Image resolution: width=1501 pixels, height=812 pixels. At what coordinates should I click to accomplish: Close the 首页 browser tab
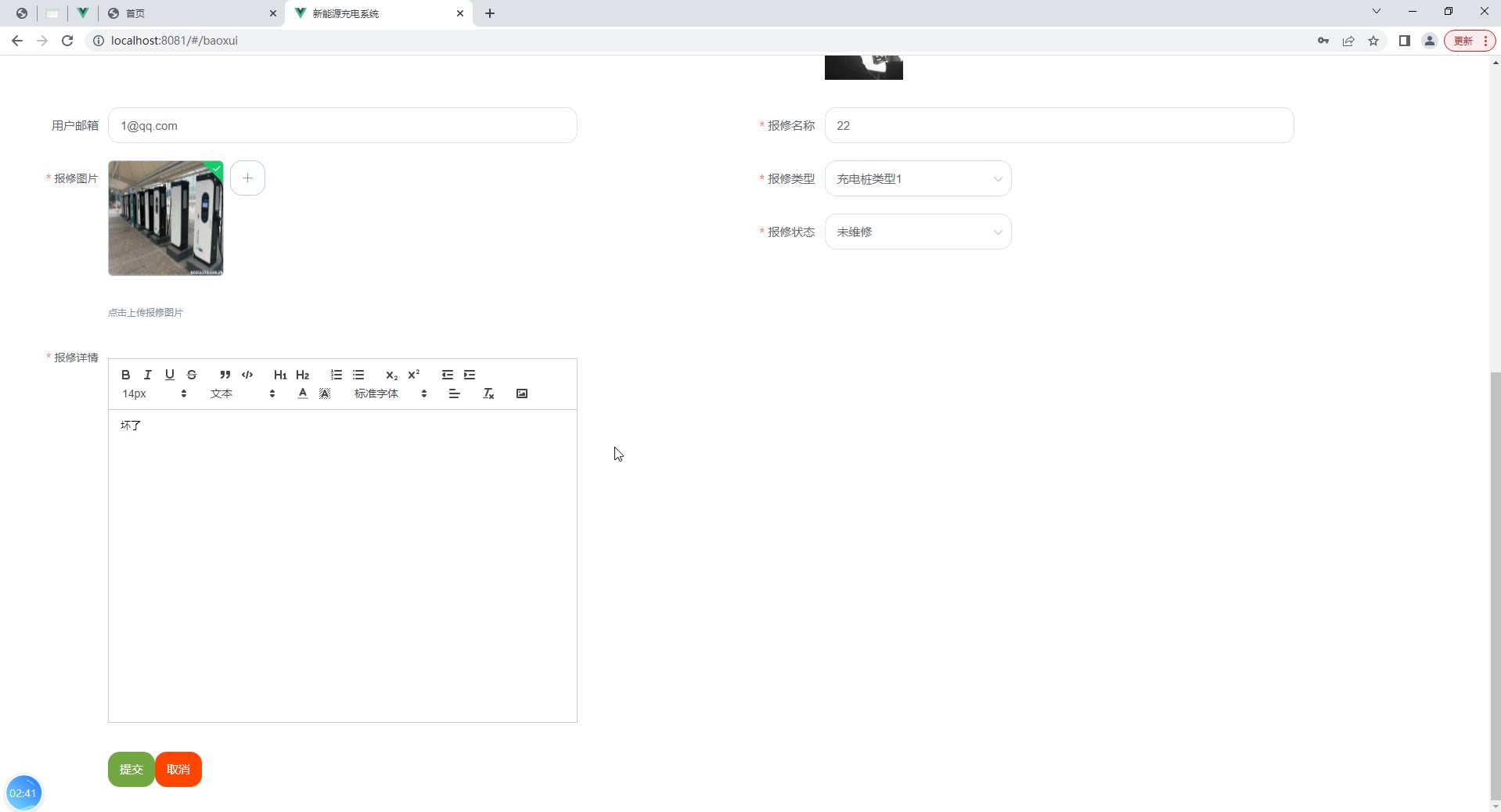click(273, 13)
